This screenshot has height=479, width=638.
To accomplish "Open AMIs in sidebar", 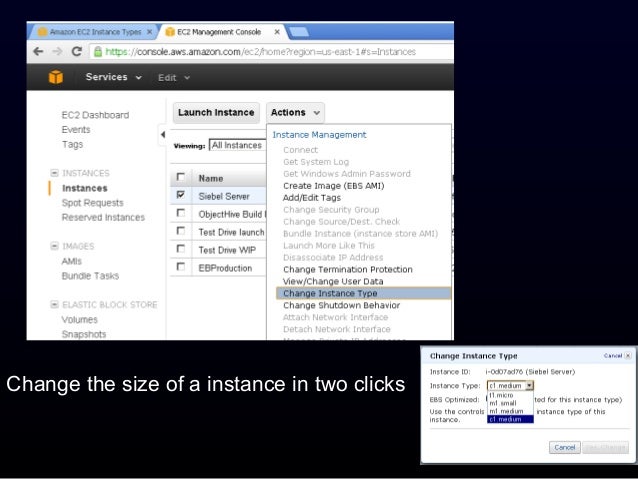I will pos(72,261).
